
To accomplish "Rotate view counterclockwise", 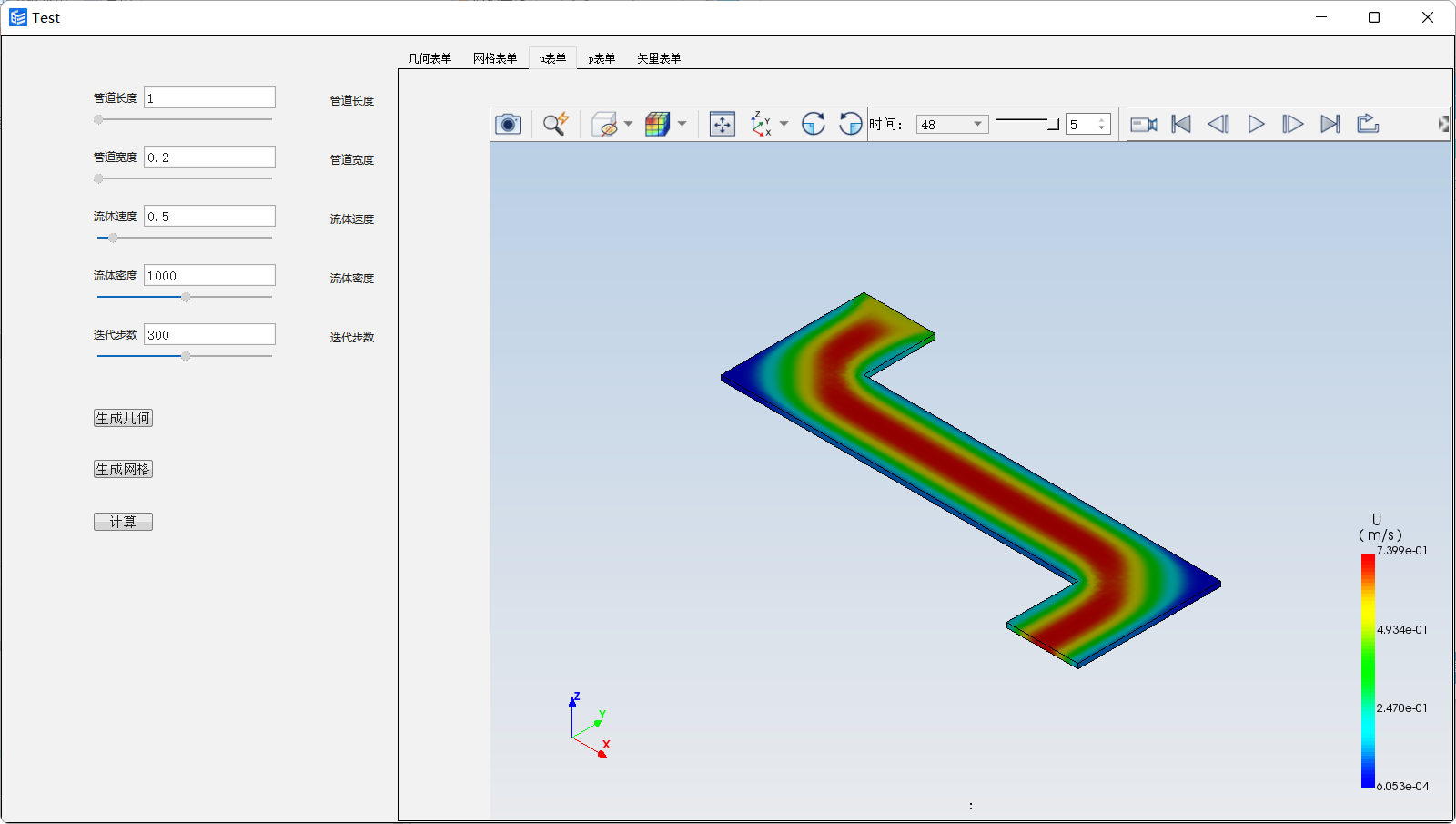I will click(851, 124).
